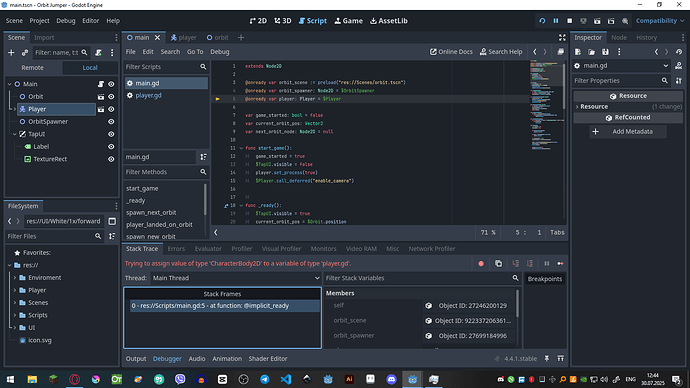Switch to the Errors debugger tab

coord(176,249)
